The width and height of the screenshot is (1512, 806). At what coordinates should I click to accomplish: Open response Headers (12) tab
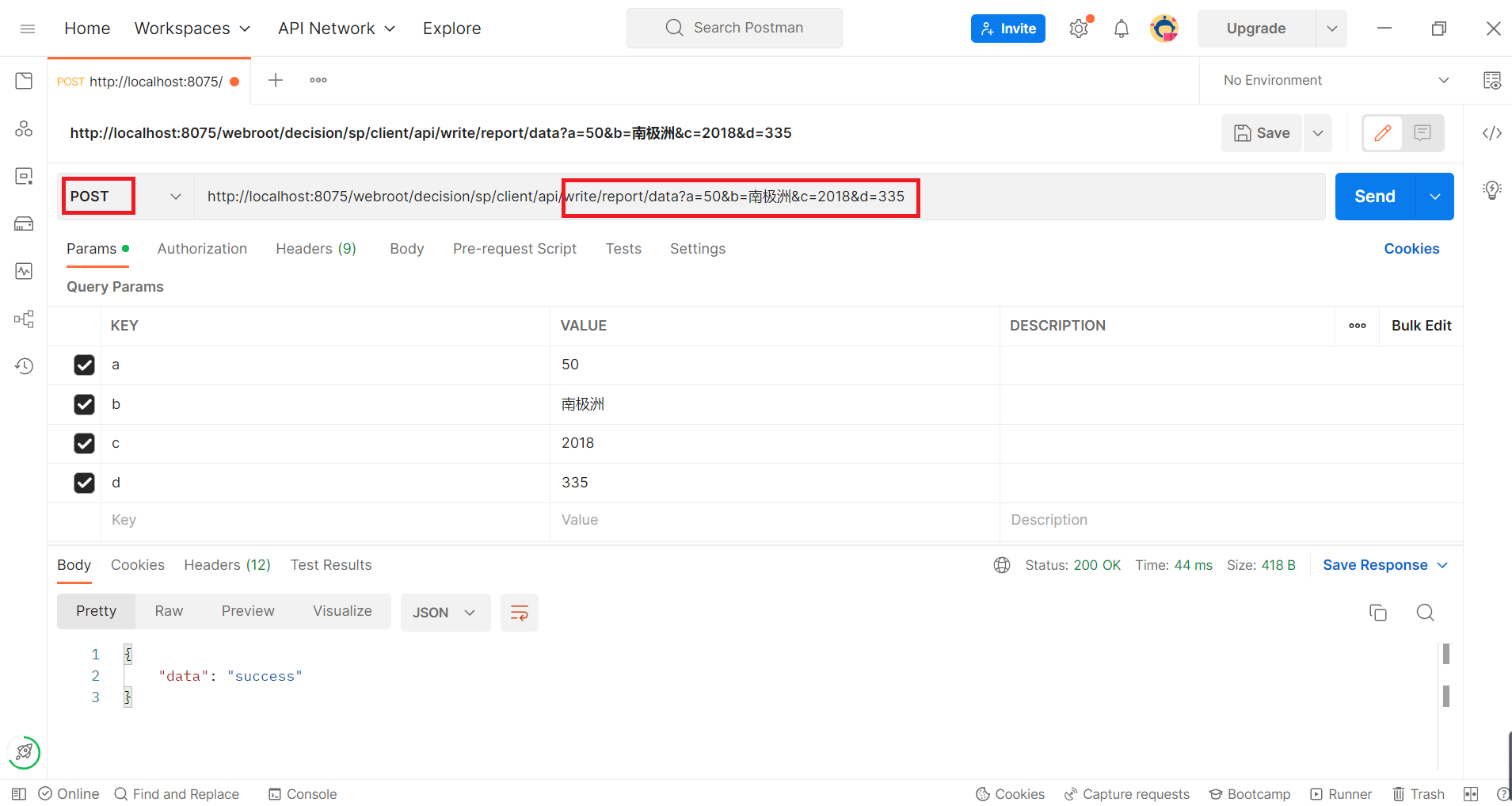227,565
